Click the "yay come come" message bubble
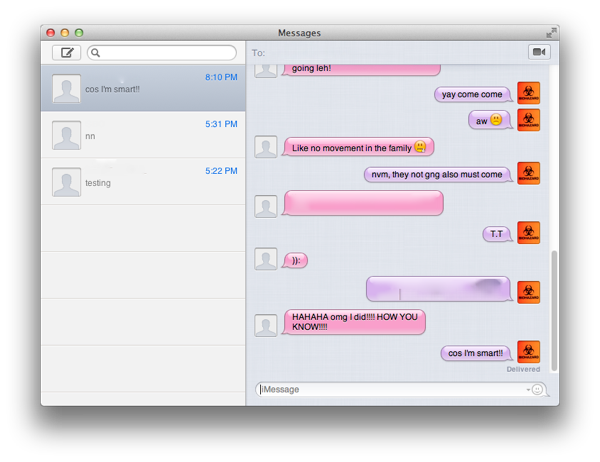This screenshot has height=462, width=600. click(x=473, y=94)
